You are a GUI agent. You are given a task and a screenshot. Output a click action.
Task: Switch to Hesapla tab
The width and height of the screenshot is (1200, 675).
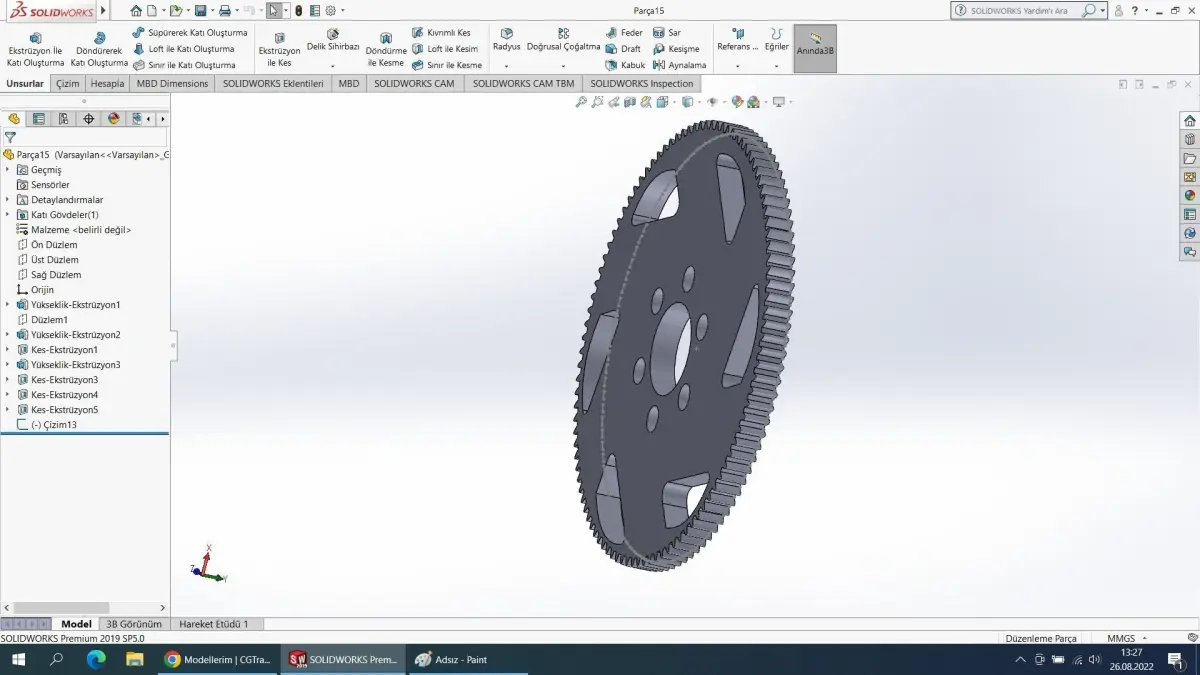(108, 84)
